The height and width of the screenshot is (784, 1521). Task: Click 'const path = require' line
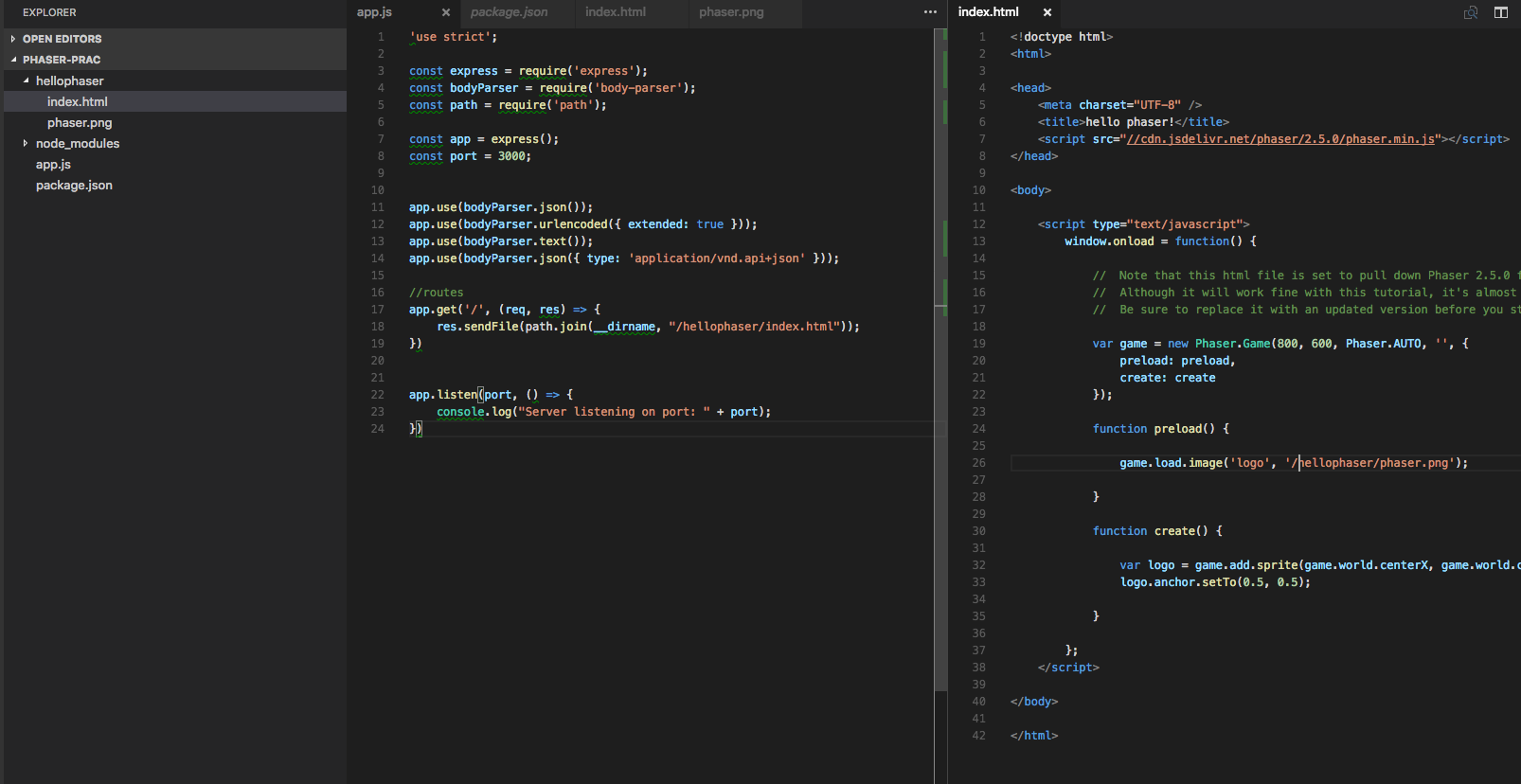coord(508,105)
